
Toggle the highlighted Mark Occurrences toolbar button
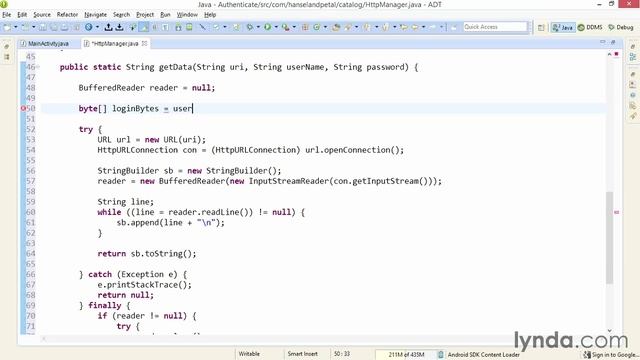[x=144, y=27]
